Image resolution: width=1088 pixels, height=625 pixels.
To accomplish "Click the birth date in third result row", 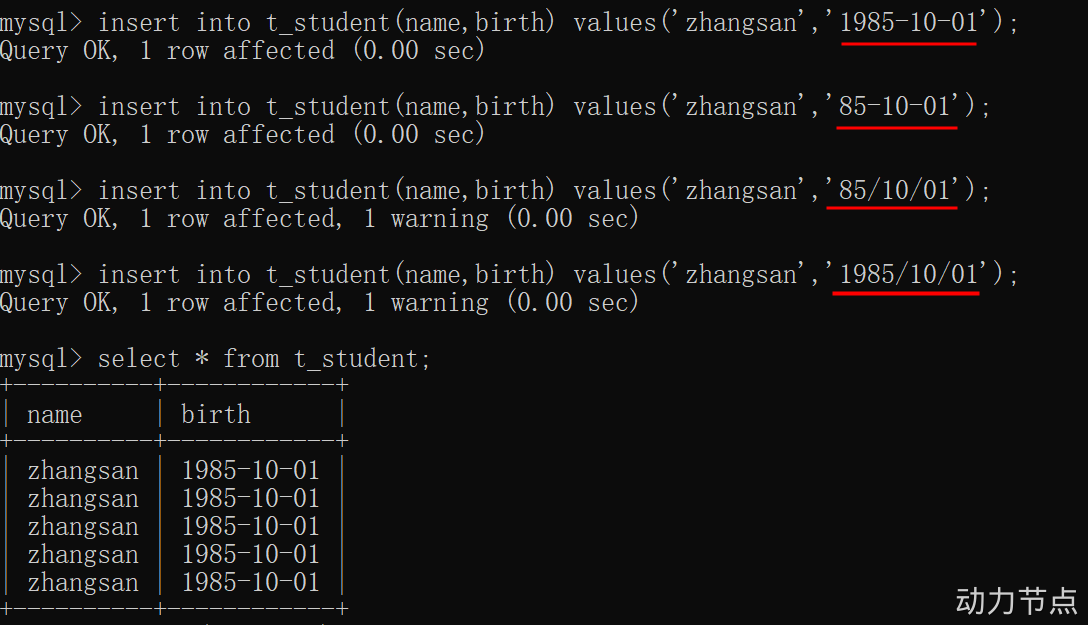I will coord(250,526).
